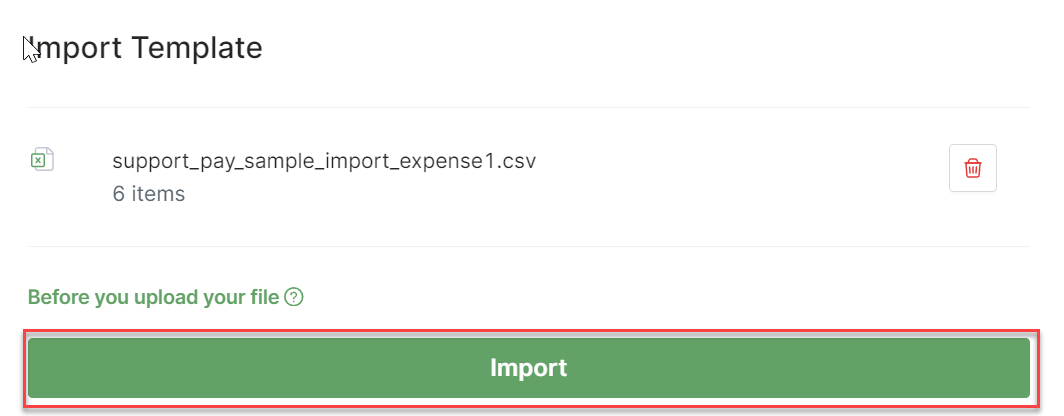Open the help question mark icon
The height and width of the screenshot is (416, 1064).
[294, 297]
